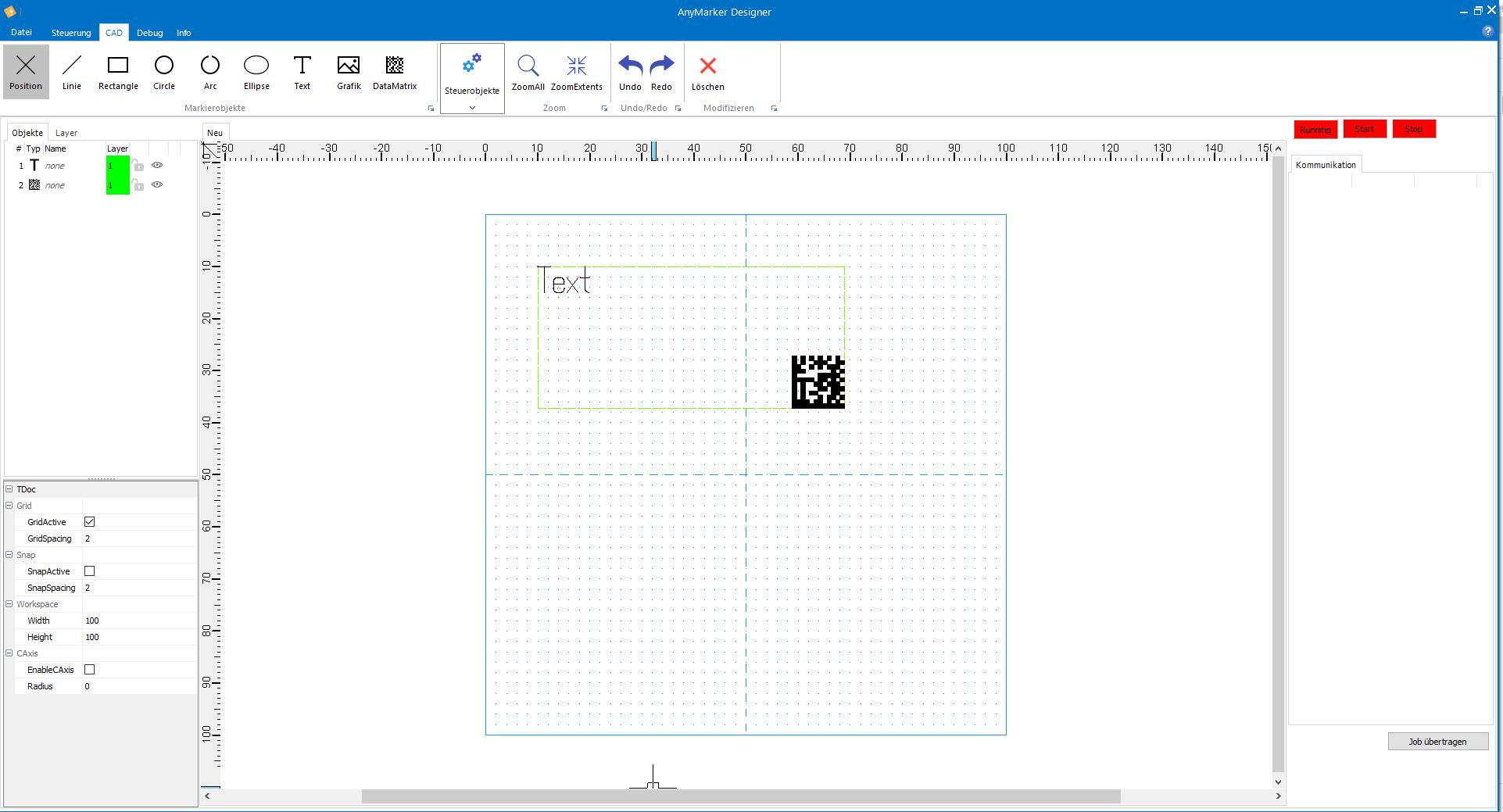Click the green layer swatch of DataMatrix object
Image resolution: width=1503 pixels, height=812 pixels.
click(x=117, y=185)
